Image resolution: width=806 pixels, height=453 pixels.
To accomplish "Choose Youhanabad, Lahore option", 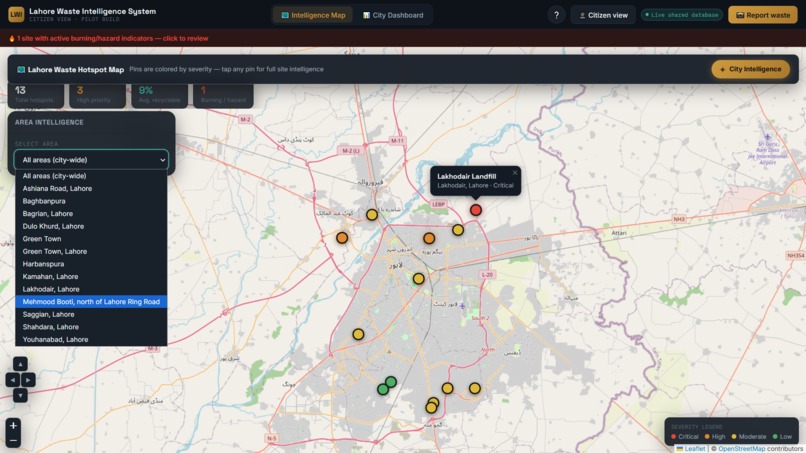I will 91,340.
